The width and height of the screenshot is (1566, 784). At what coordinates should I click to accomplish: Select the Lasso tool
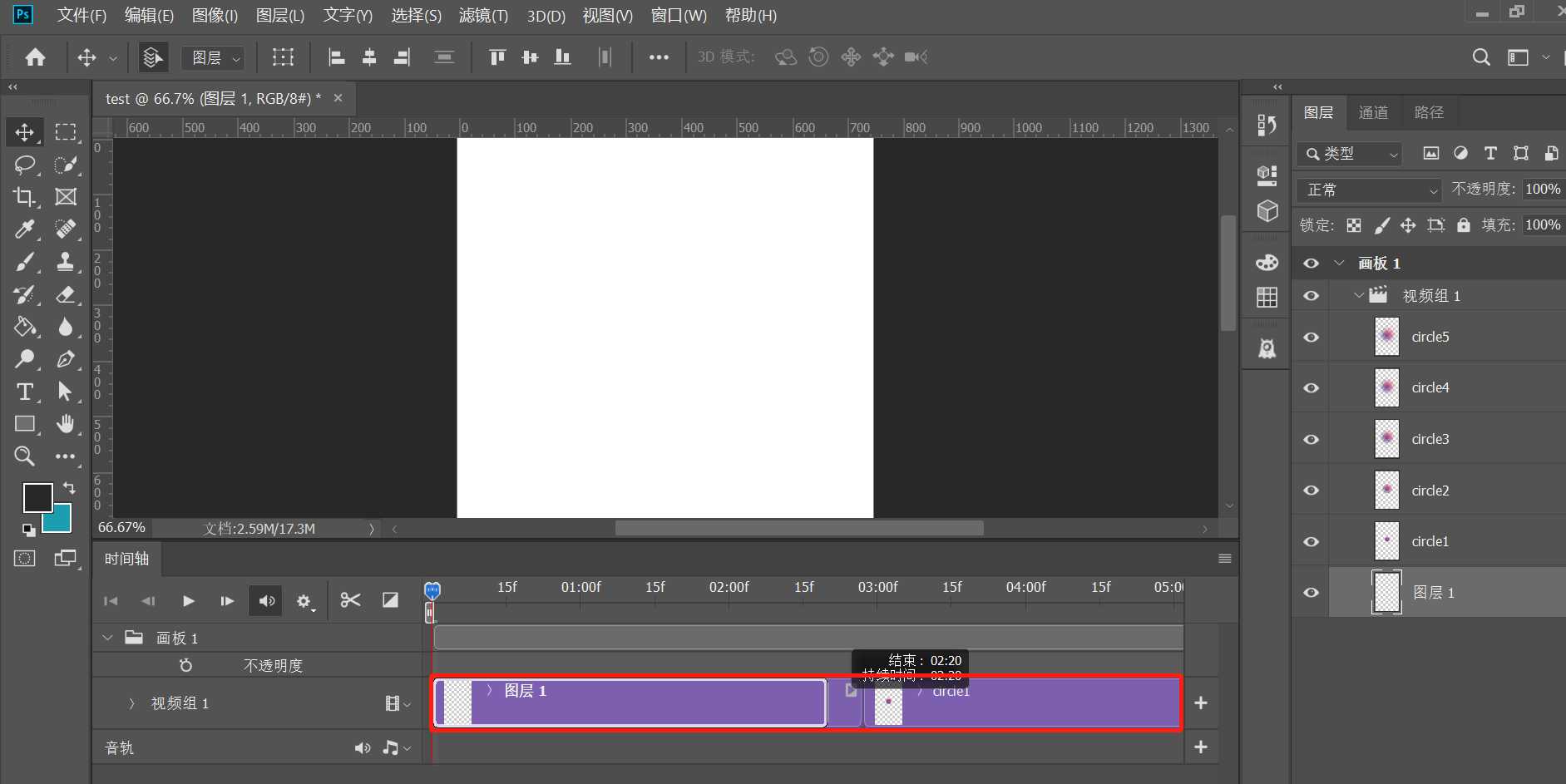coord(25,165)
